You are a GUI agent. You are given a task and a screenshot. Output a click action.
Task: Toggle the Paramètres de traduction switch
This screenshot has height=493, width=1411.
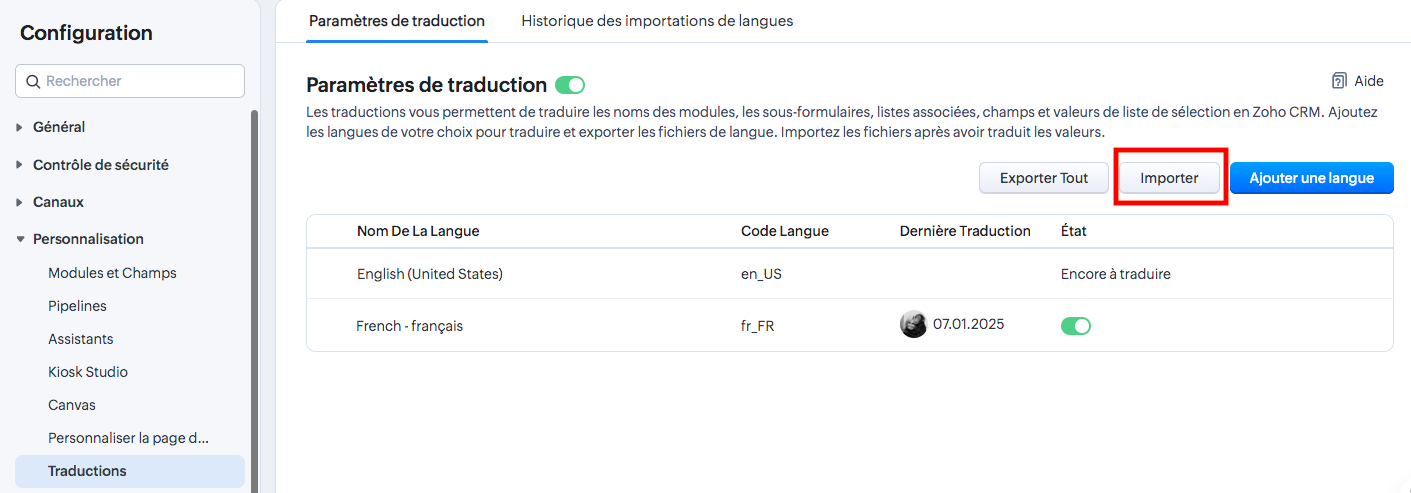point(570,85)
